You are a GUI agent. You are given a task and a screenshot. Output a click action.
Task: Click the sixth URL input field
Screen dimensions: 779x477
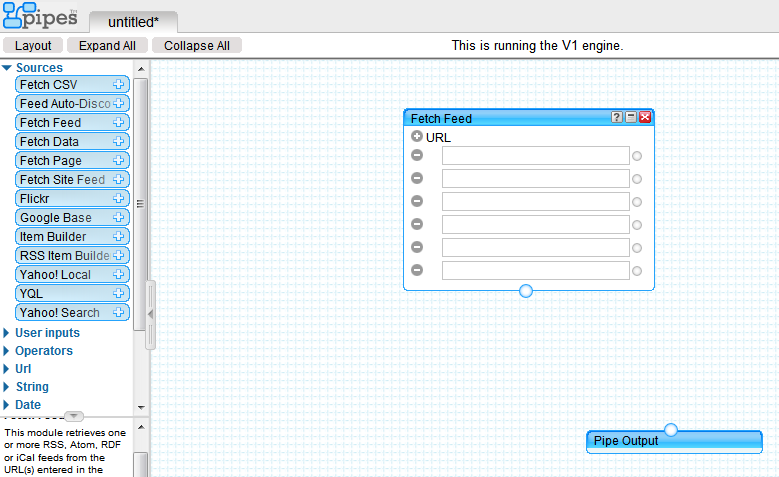point(536,270)
